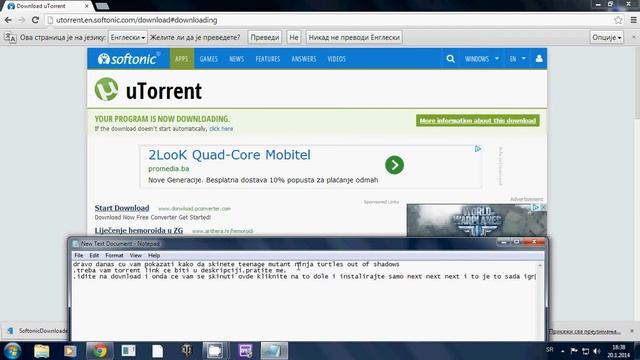Click the promedia.ba ad link
This screenshot has width=640, height=360.
168,169
